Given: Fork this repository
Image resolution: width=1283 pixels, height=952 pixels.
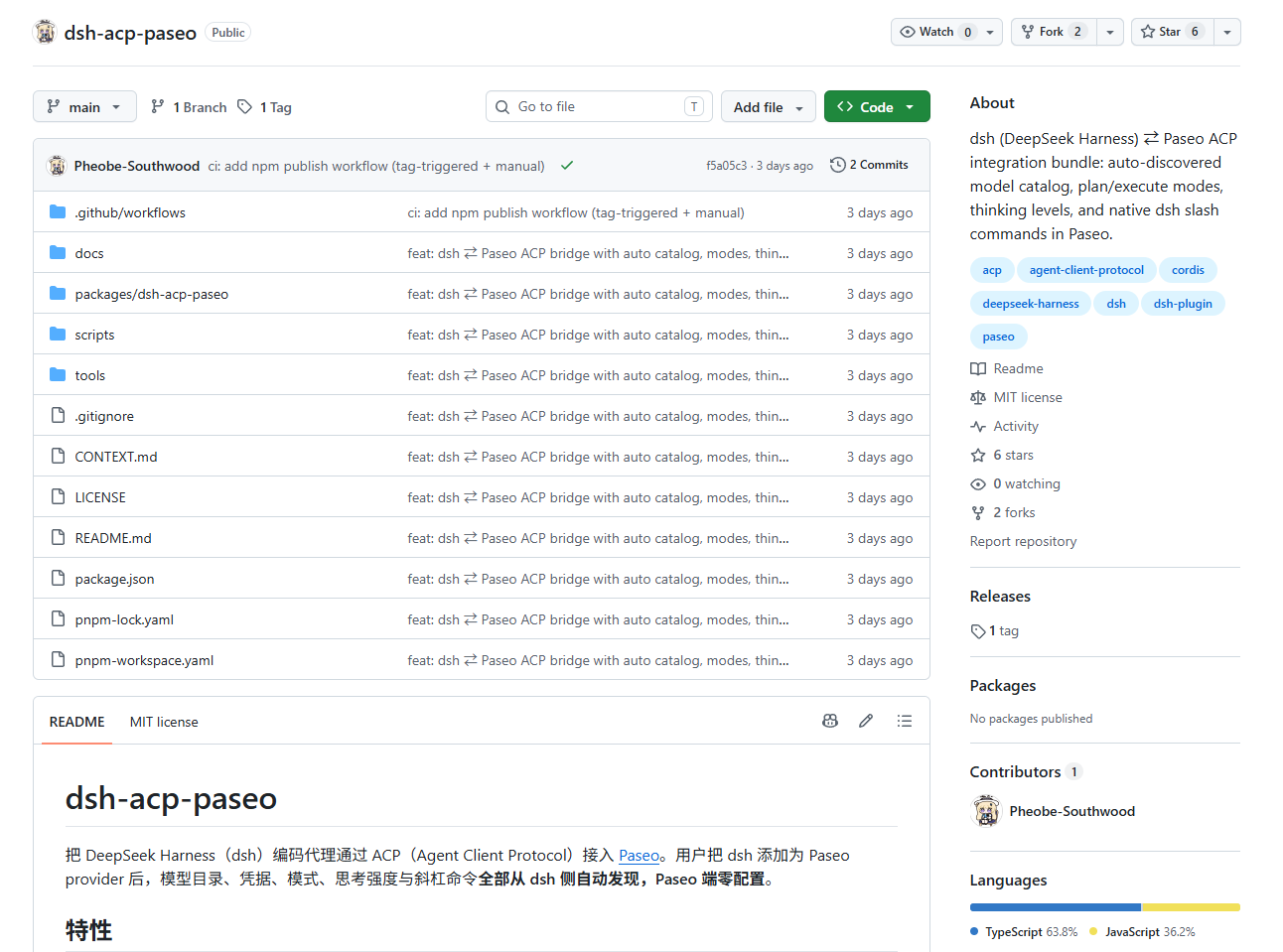Looking at the screenshot, I should (x=1054, y=32).
